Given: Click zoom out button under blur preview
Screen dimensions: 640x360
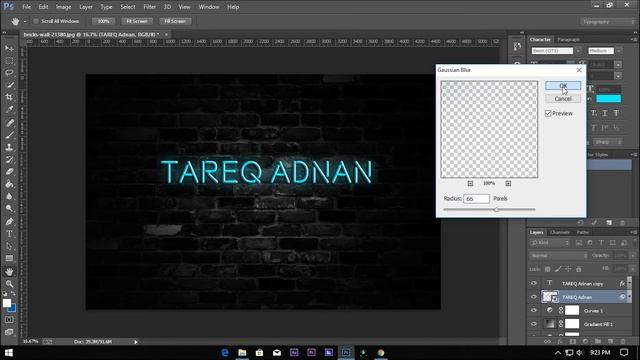Looking at the screenshot, I should 470,184.
